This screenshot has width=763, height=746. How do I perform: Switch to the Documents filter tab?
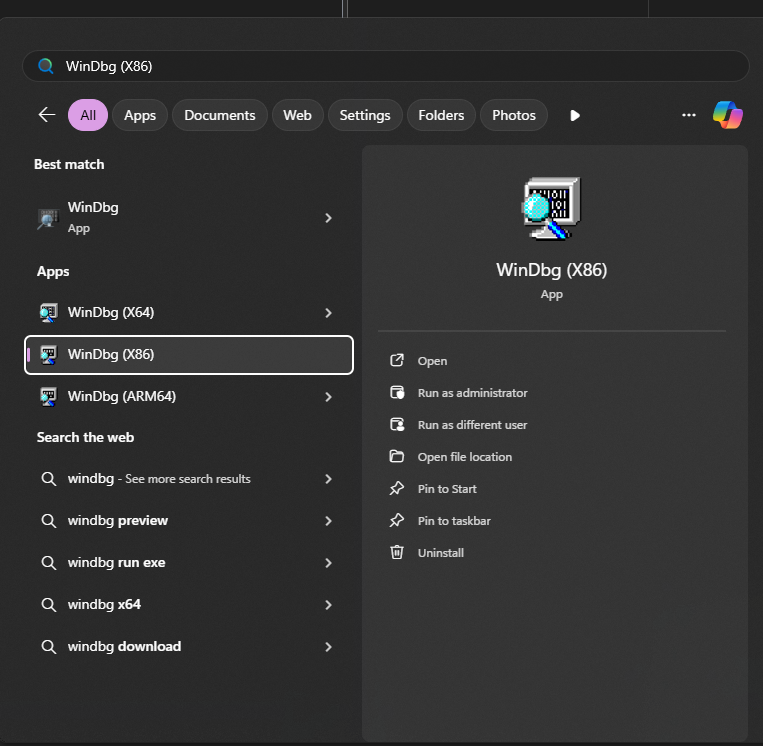(219, 115)
